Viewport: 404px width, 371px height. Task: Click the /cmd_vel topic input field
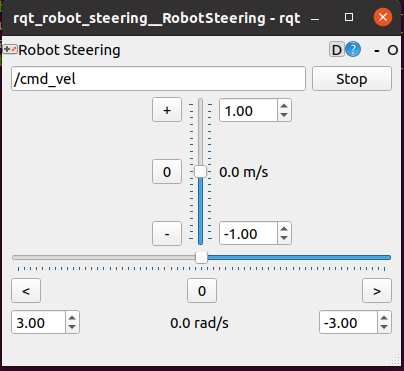pos(158,79)
